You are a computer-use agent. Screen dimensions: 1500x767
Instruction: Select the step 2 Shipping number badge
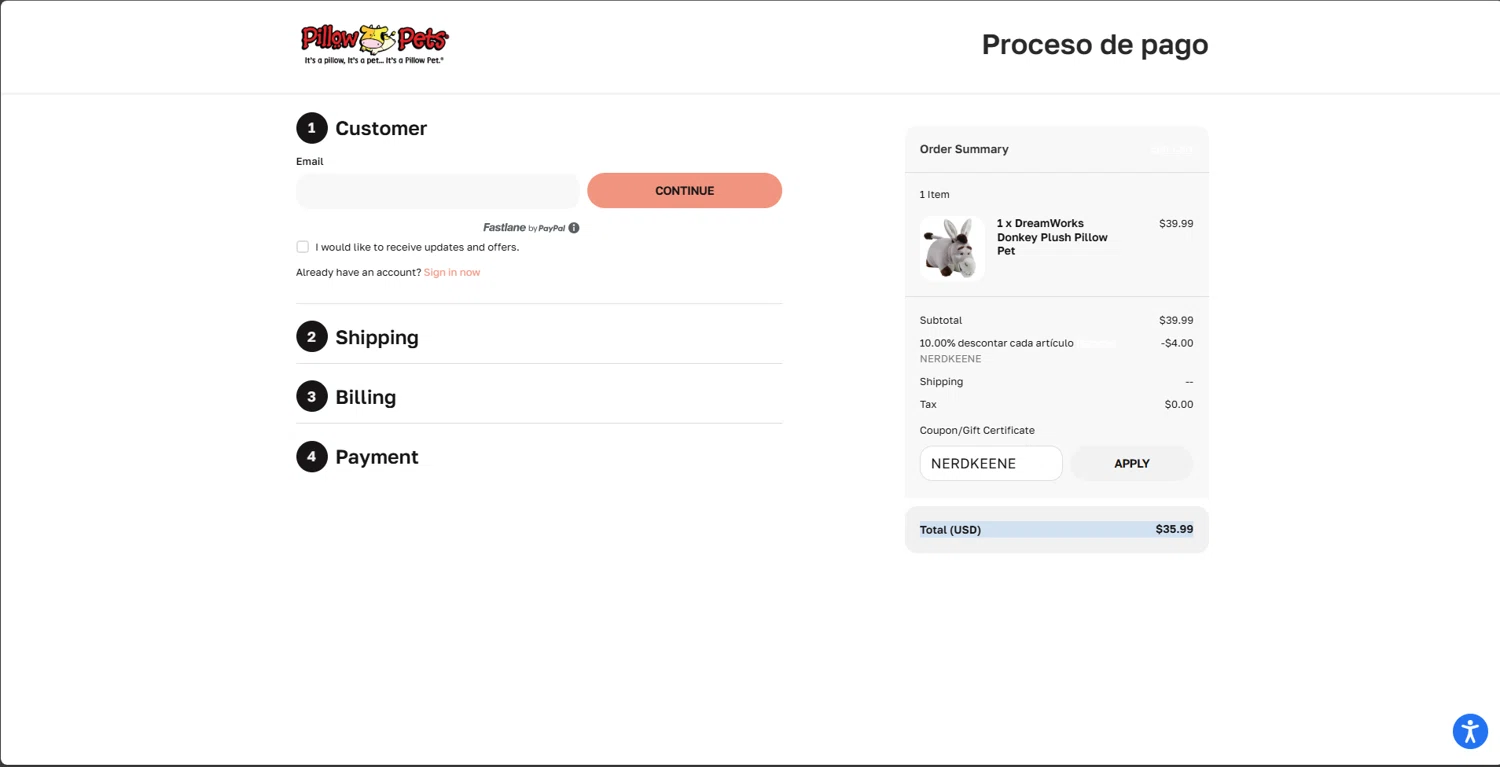tap(312, 337)
